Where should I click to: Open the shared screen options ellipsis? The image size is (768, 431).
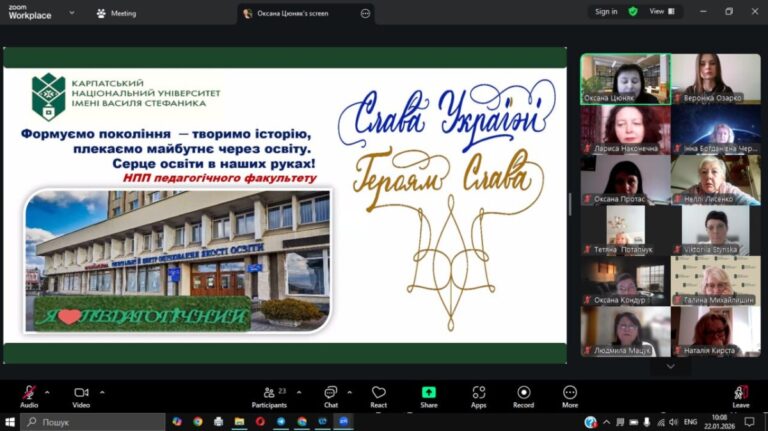click(x=365, y=13)
